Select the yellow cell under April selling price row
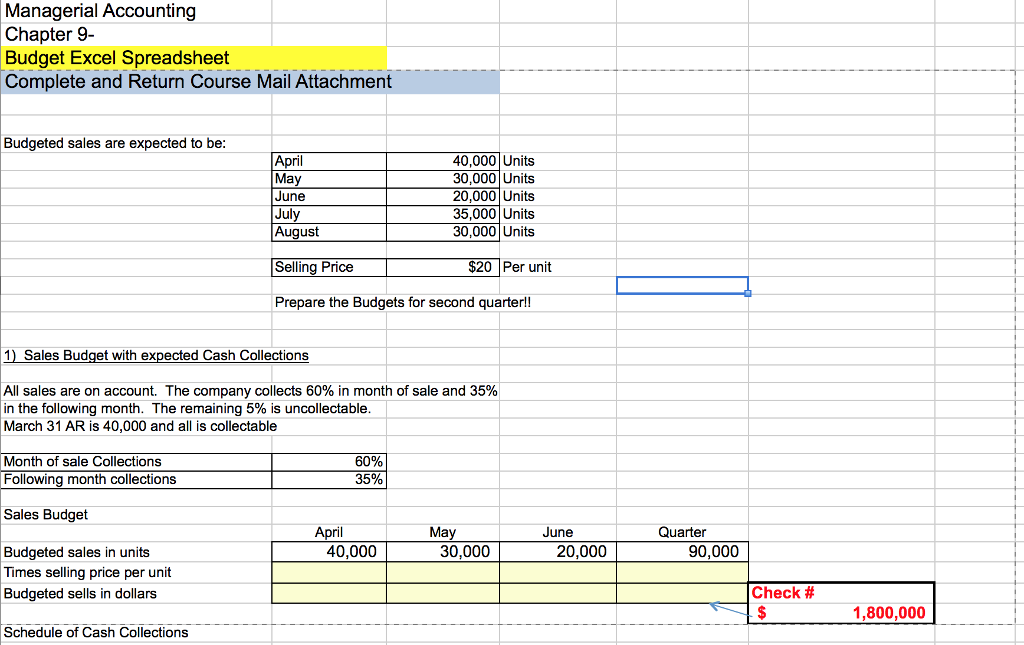Screen dimensions: 1024x645 328,572
